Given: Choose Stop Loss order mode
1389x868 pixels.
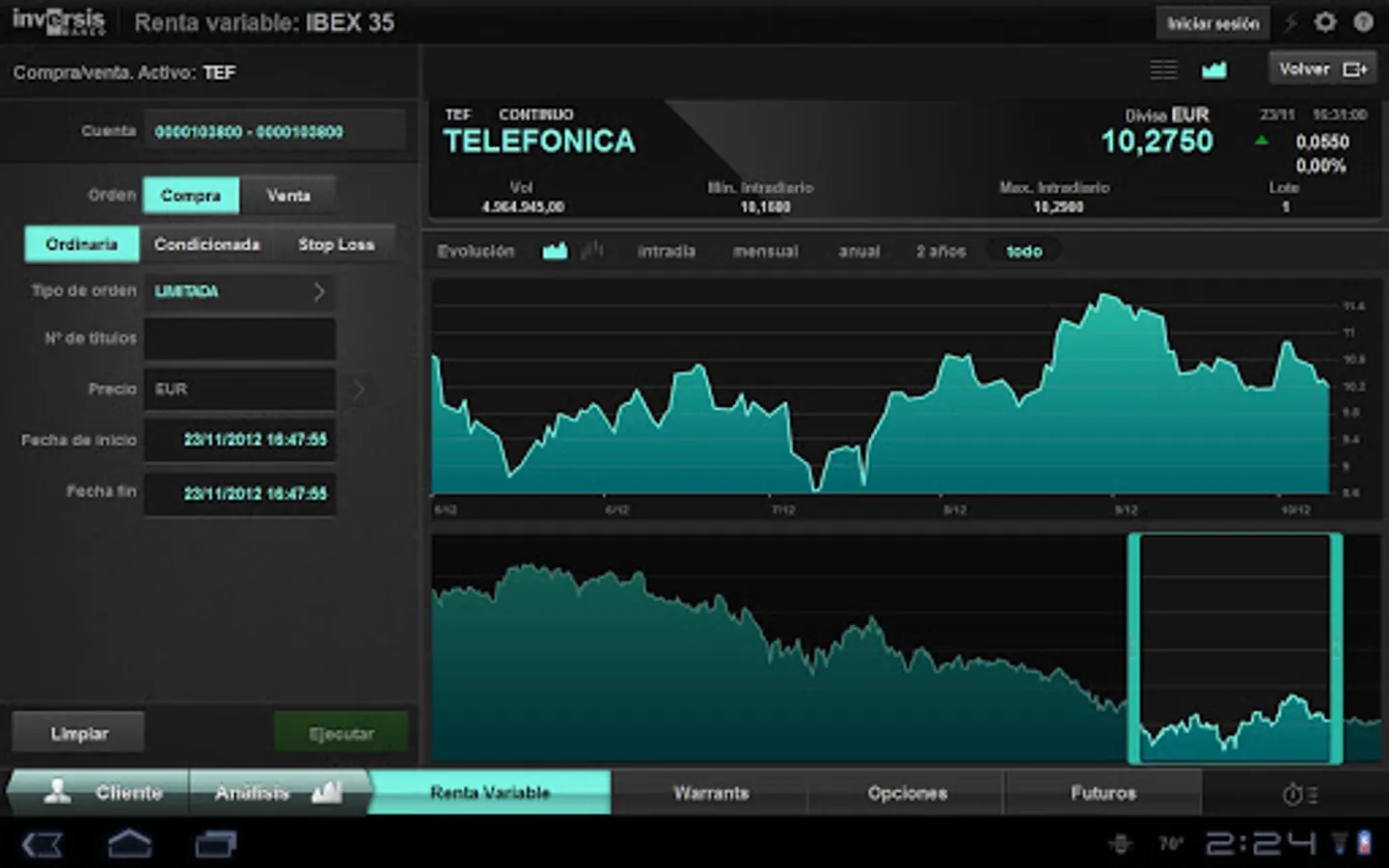Looking at the screenshot, I should click(x=336, y=244).
